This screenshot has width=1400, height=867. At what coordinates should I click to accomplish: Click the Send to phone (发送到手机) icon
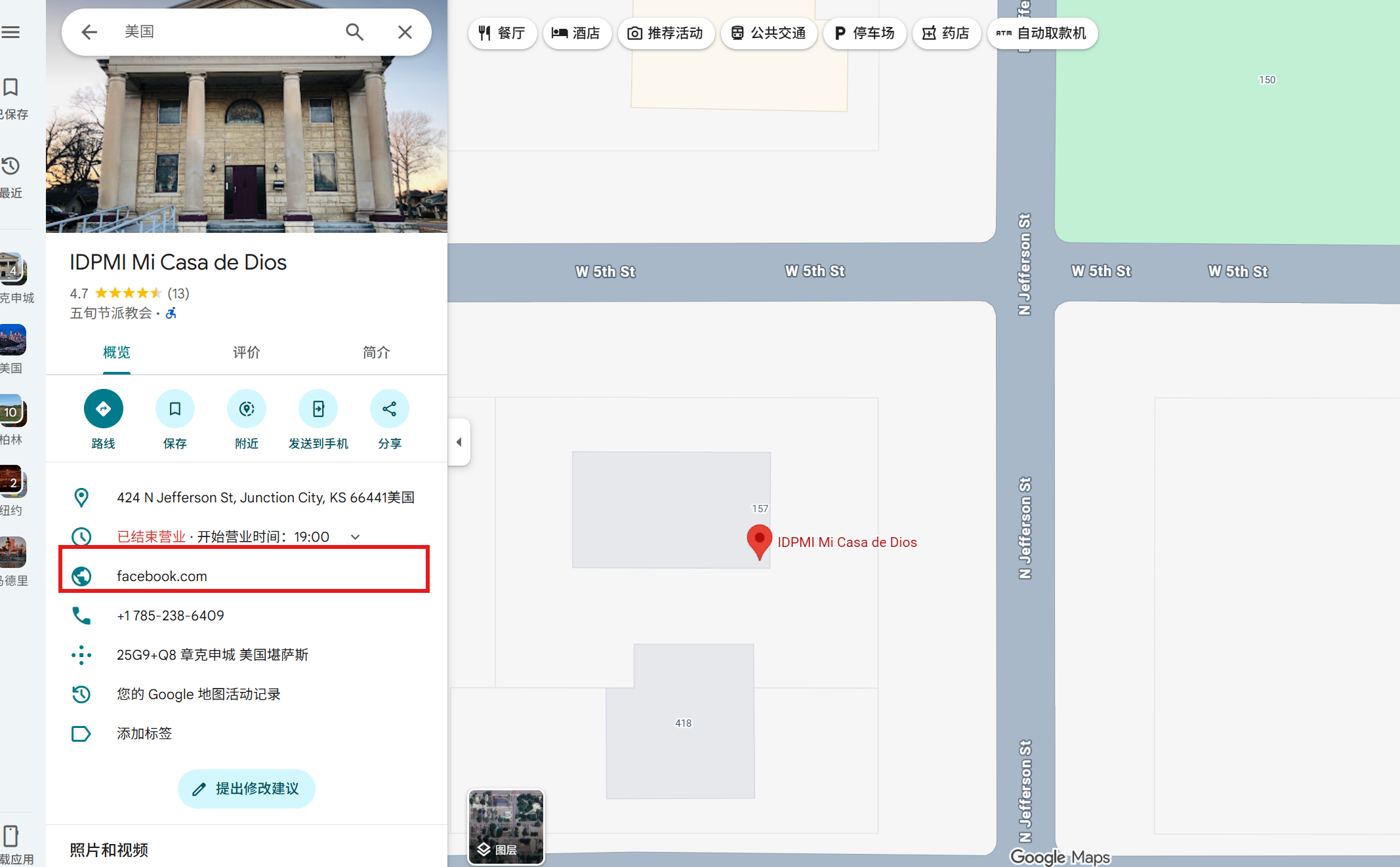318,409
